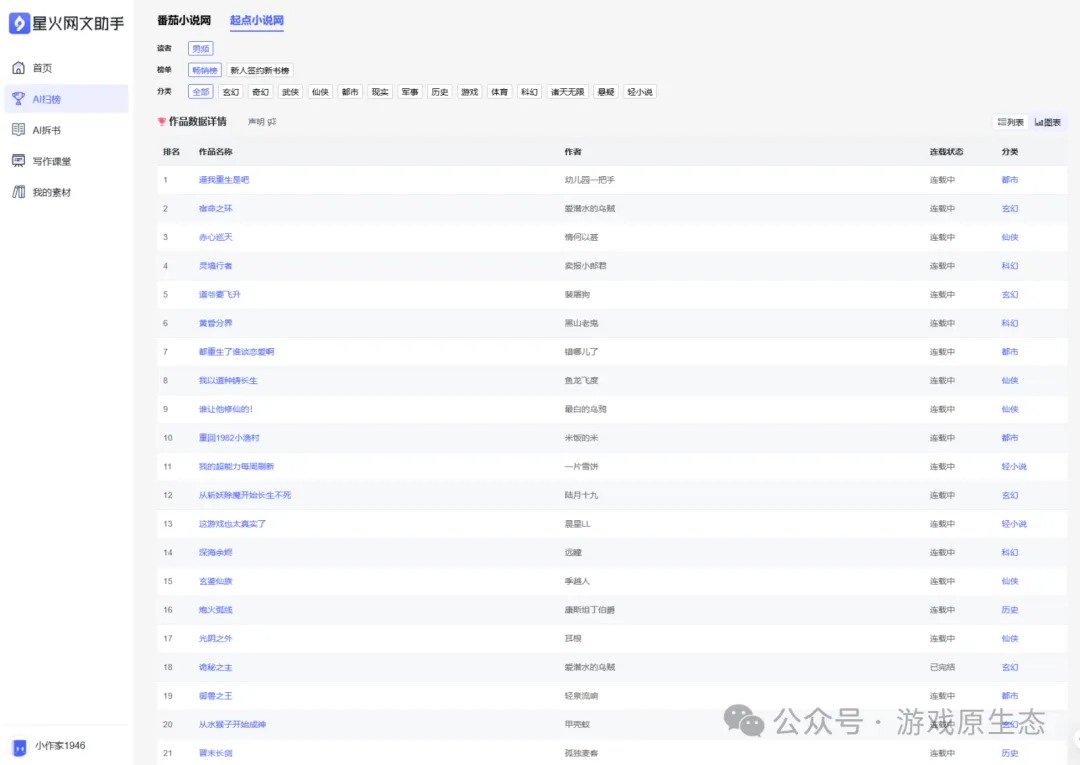This screenshot has height=765, width=1080.
Task: Open the book 黄昏分界
Action: tap(216, 323)
